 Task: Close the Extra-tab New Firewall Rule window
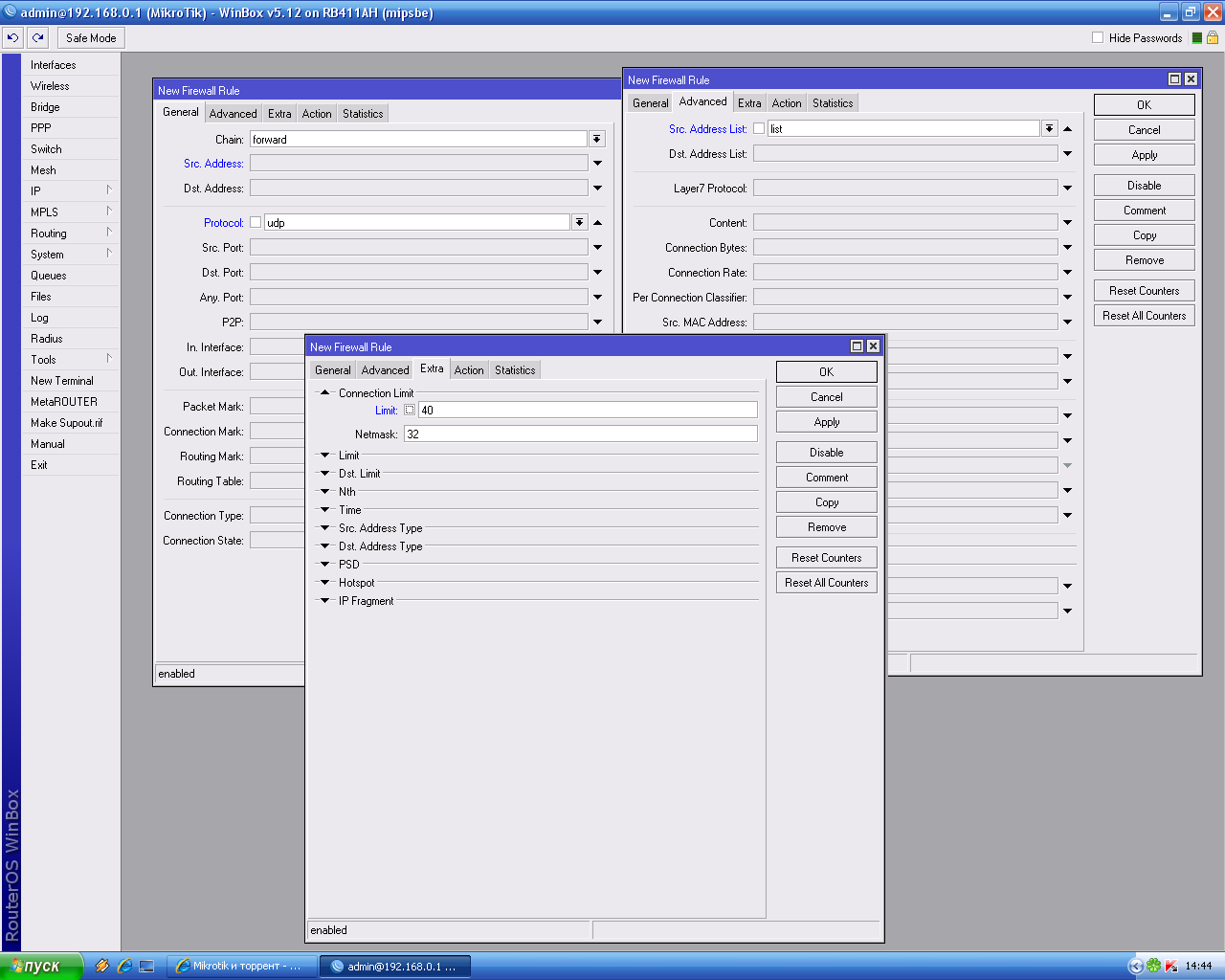pos(873,346)
